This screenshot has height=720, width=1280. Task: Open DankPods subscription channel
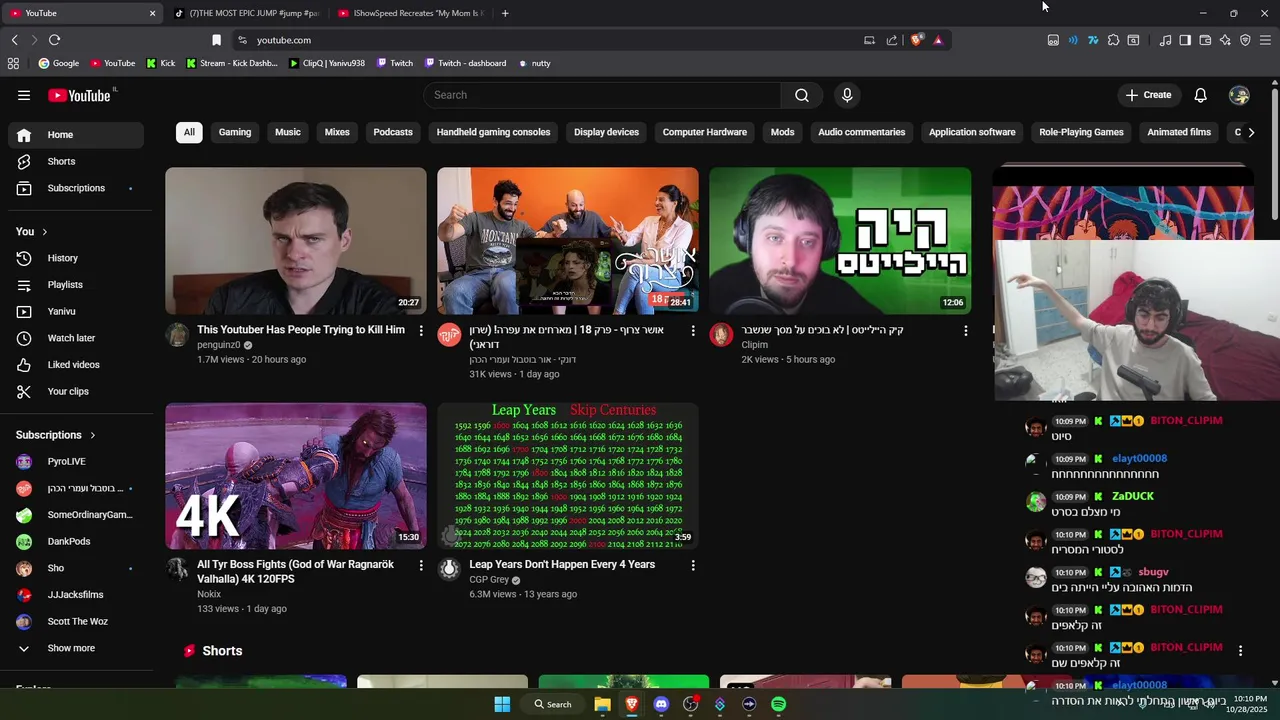pyautogui.click(x=76, y=541)
